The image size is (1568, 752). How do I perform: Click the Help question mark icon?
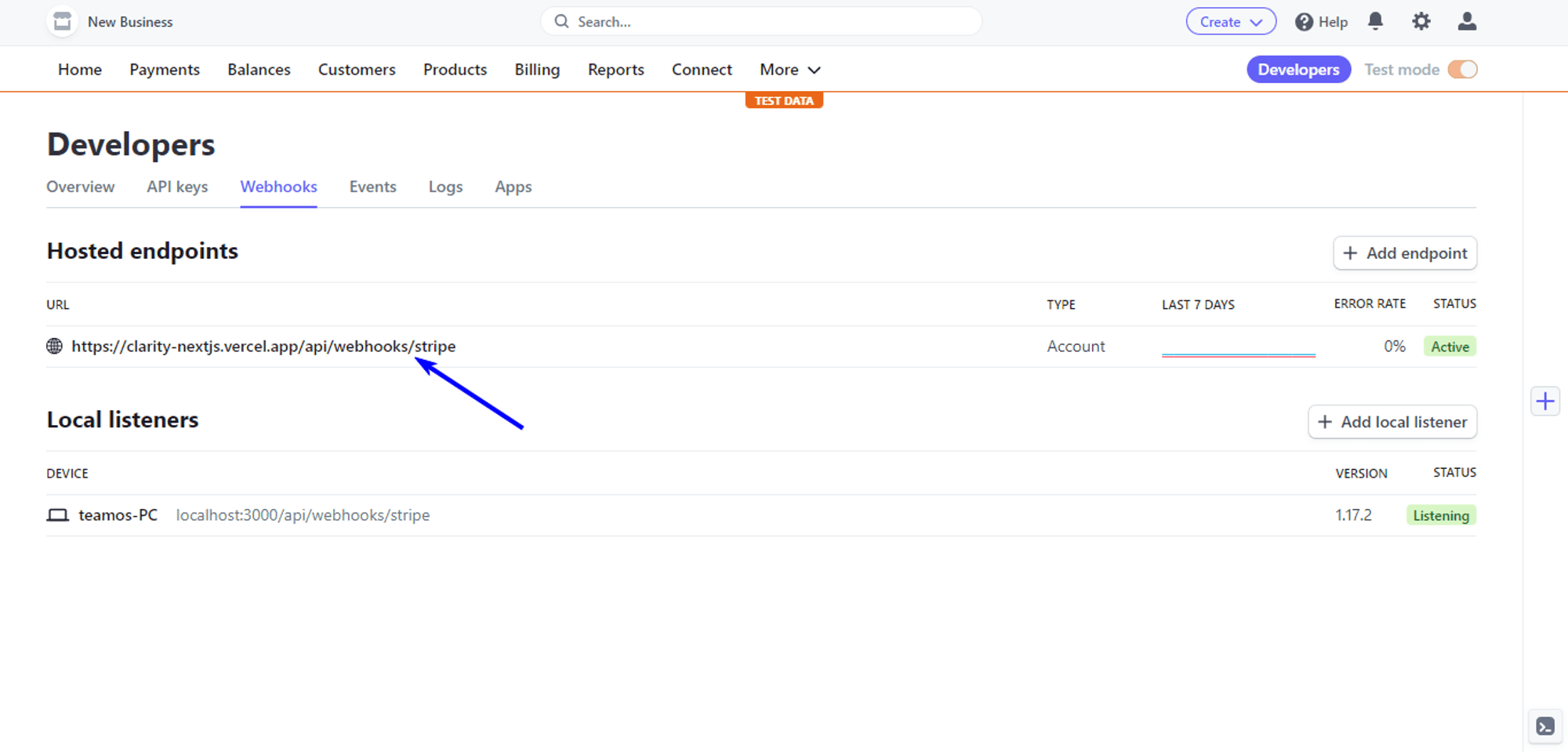[1304, 22]
